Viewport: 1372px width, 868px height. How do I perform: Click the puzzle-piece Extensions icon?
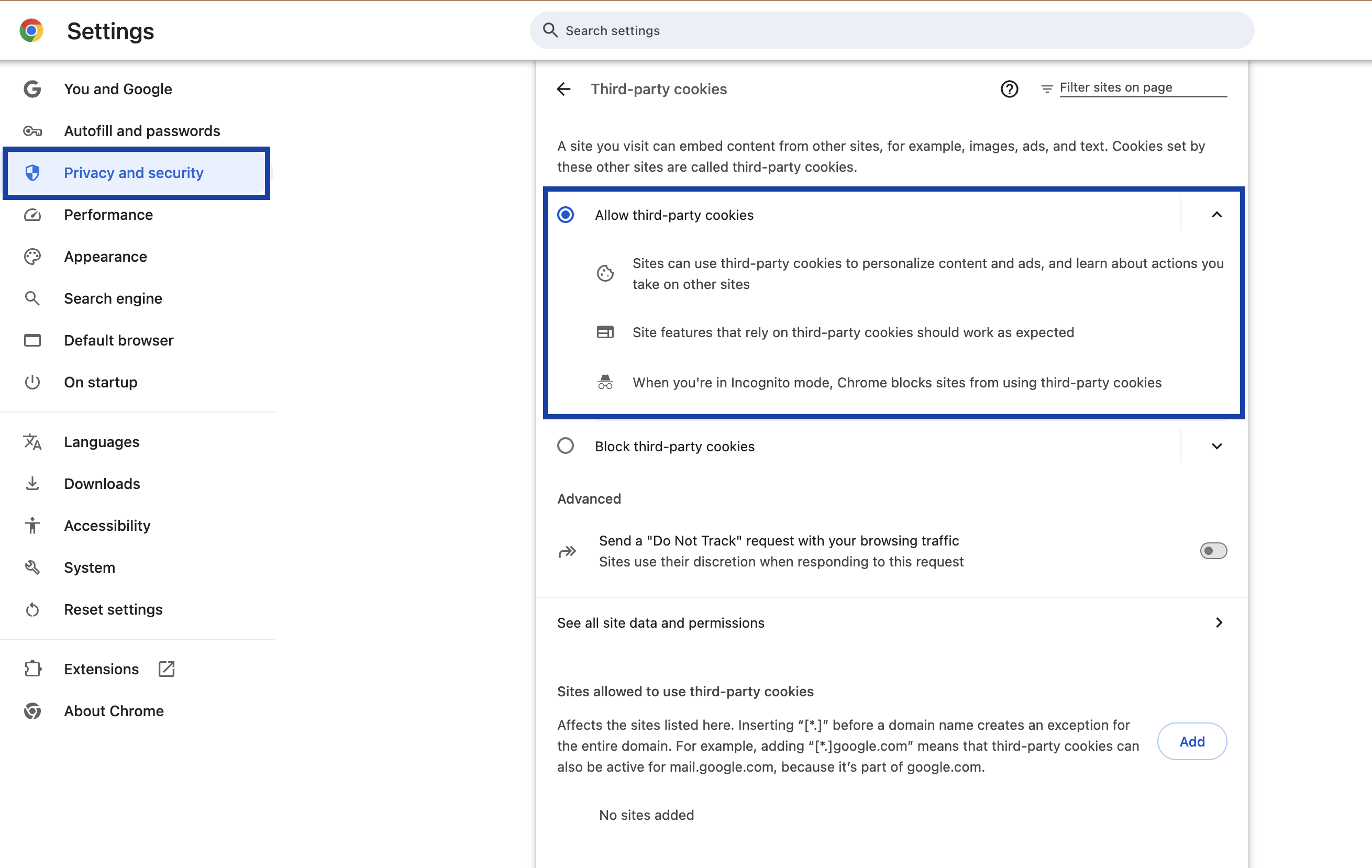32,669
